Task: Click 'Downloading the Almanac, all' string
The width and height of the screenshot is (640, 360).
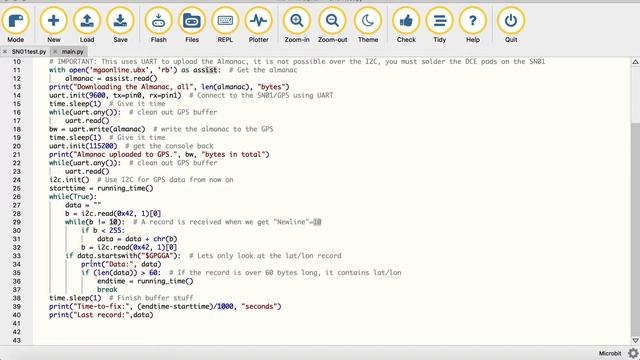Action: coord(133,87)
